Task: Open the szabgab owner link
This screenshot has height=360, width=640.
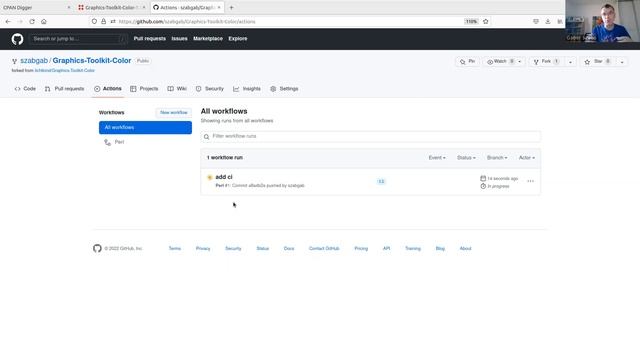Action: click(34, 60)
